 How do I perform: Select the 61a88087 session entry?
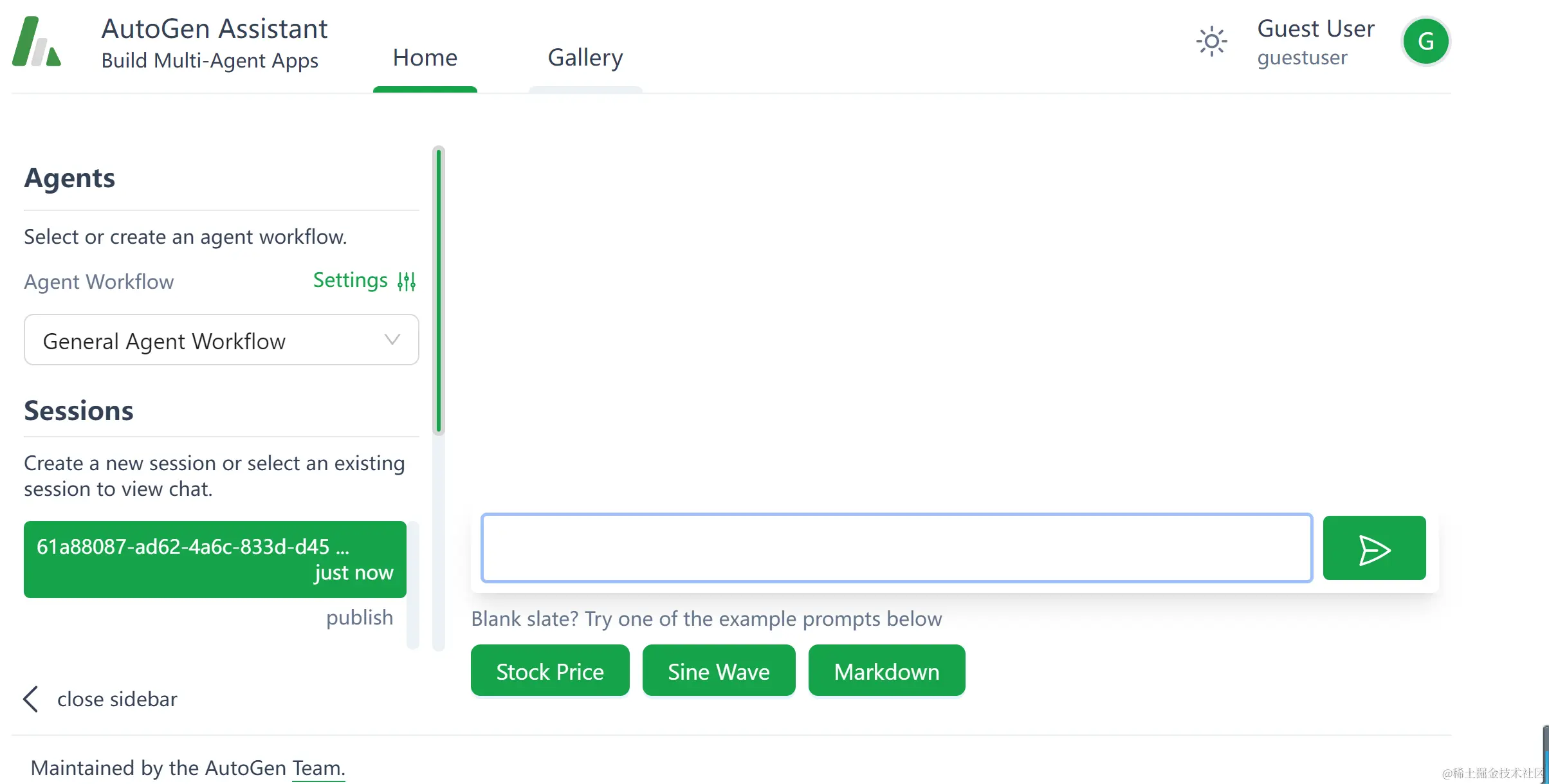click(x=215, y=559)
